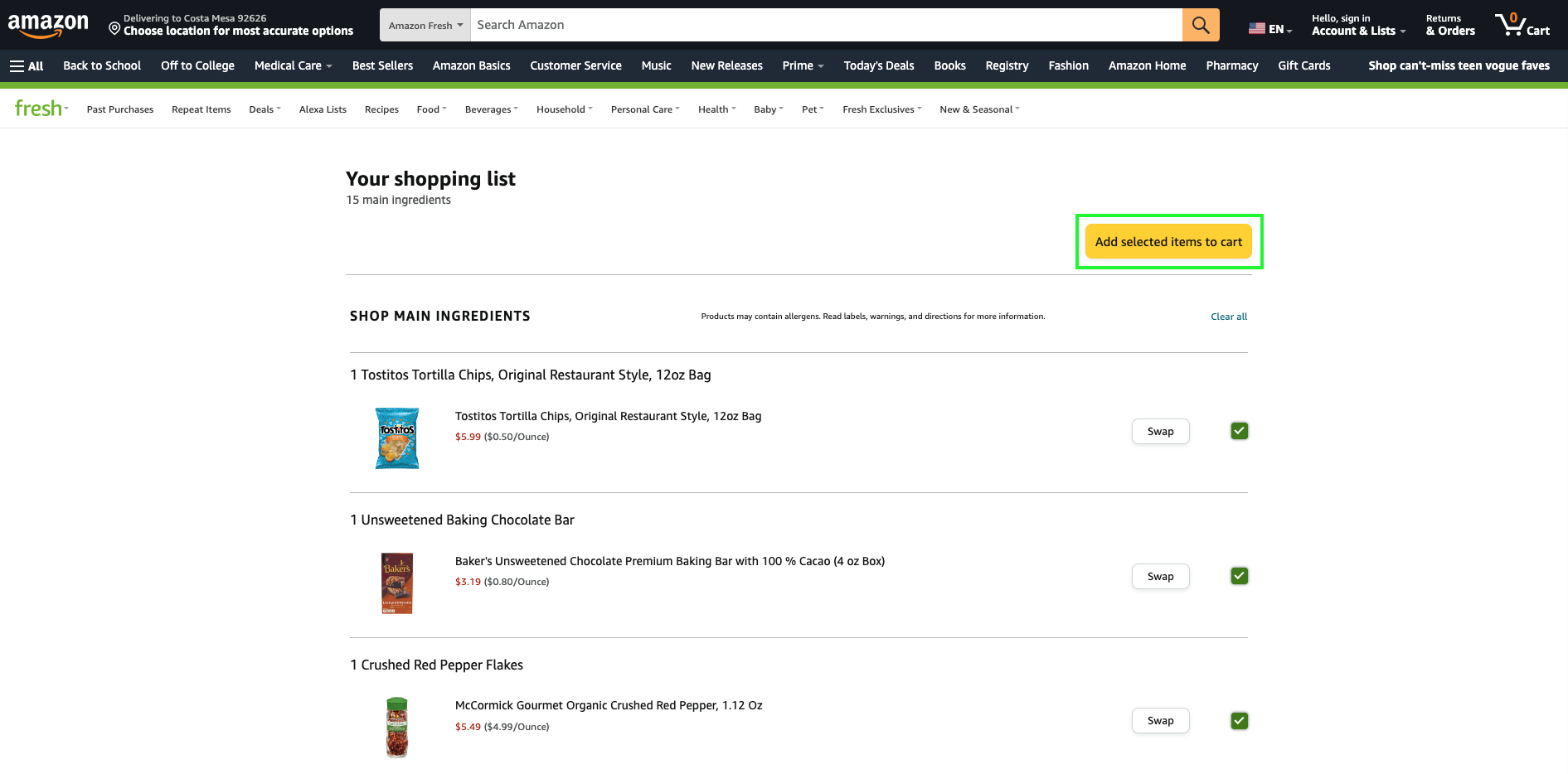Viewport: 1568px width, 774px height.
Task: Open Baker's Unsweetened Chocolate product title link
Action: click(x=670, y=561)
